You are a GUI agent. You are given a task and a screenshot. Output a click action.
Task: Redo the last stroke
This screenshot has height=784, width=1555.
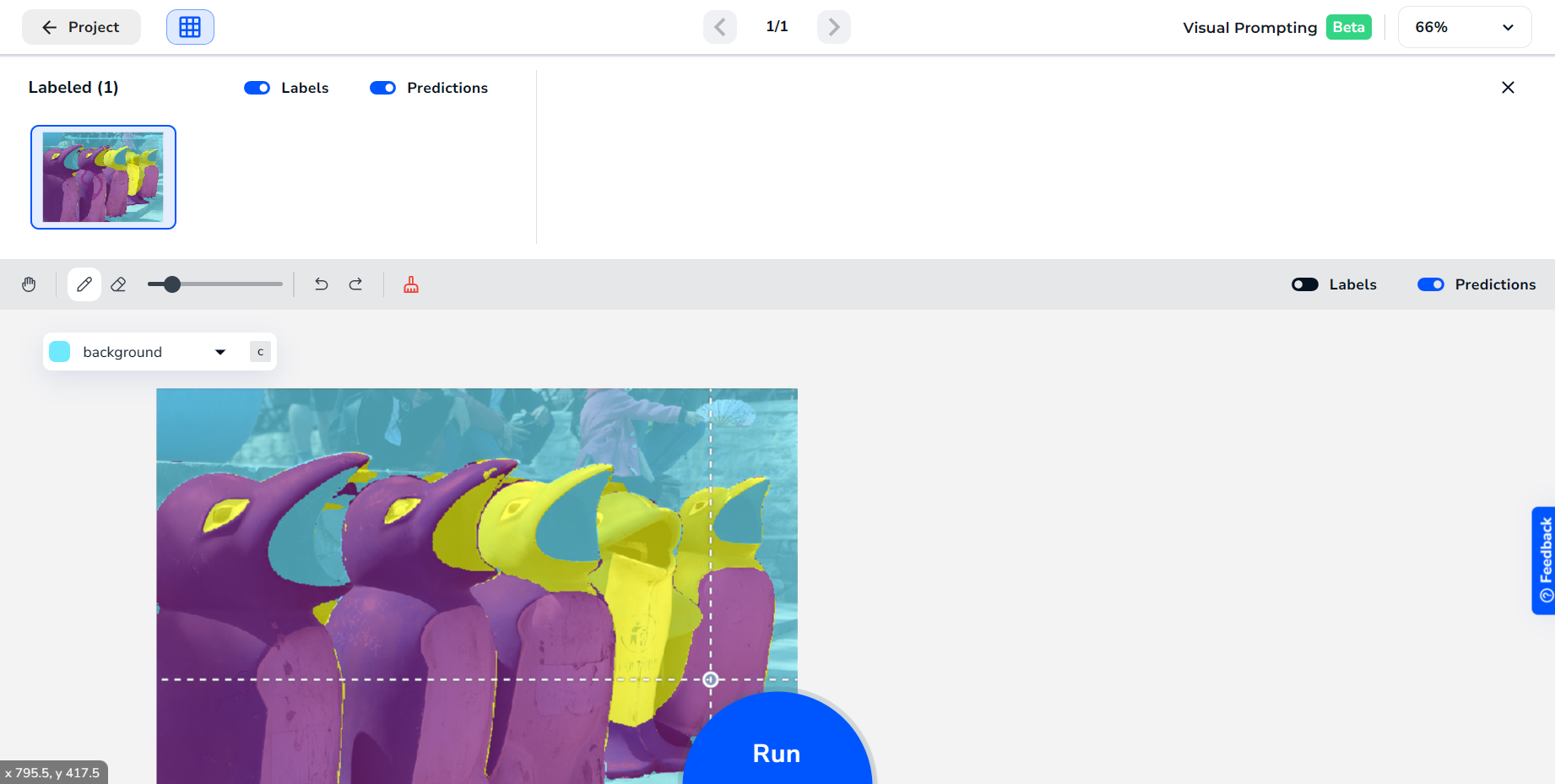355,284
